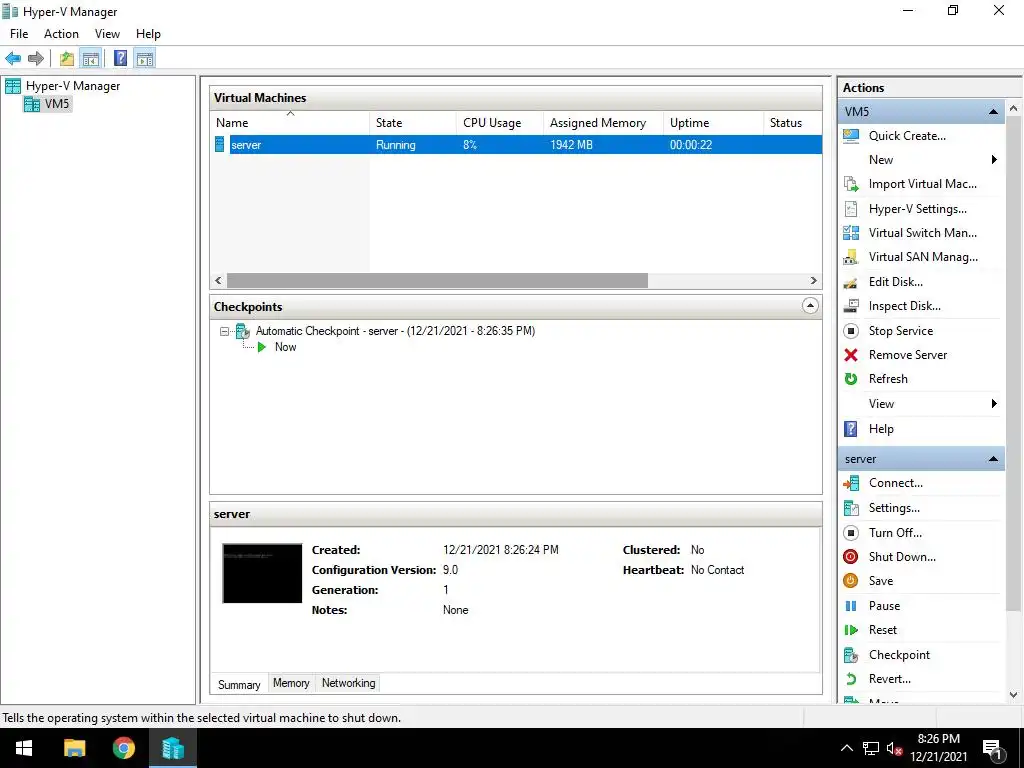Sort by the Status column header

pyautogui.click(x=793, y=123)
